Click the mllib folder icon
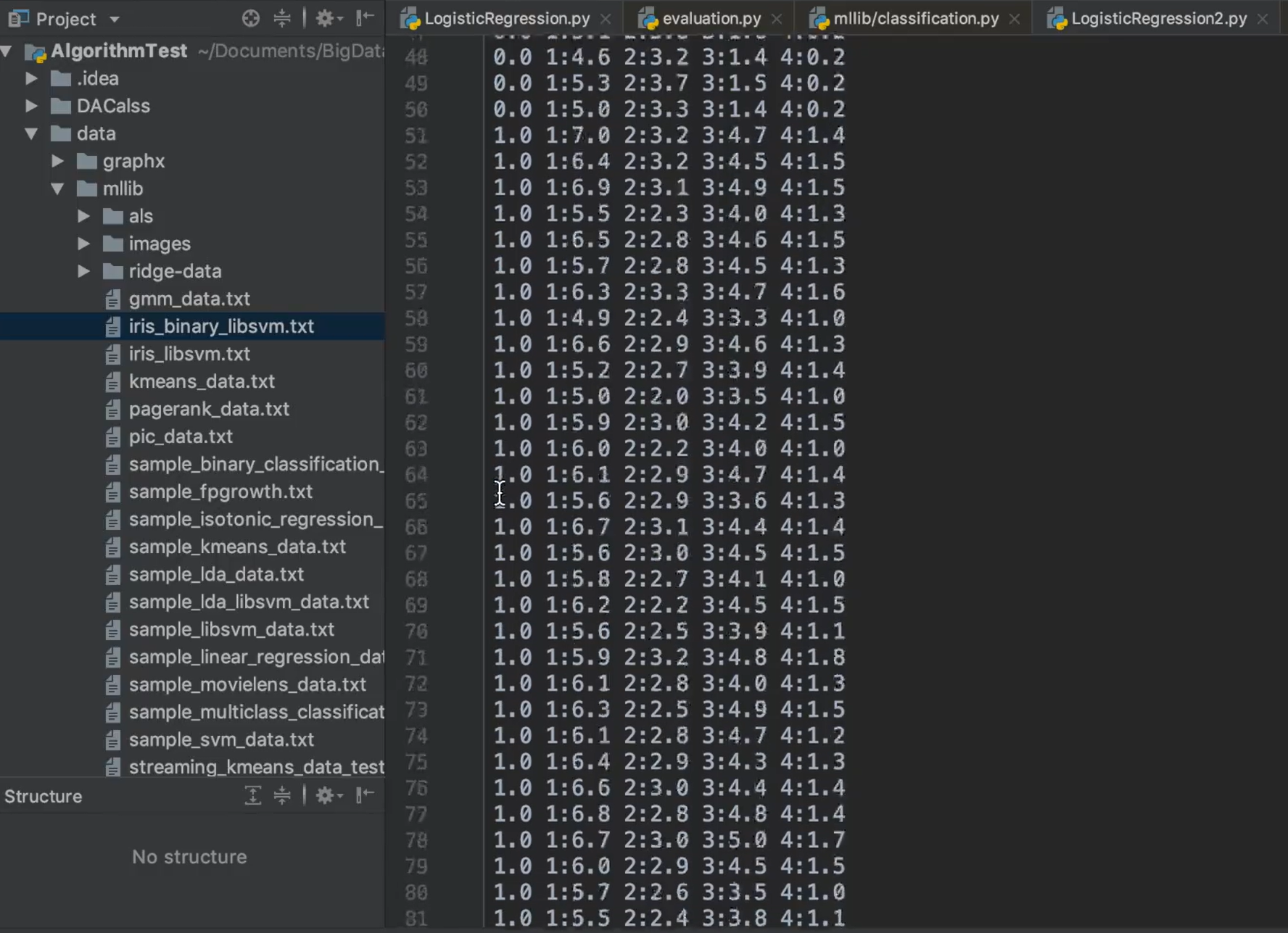This screenshot has width=1288, height=933. coord(87,188)
